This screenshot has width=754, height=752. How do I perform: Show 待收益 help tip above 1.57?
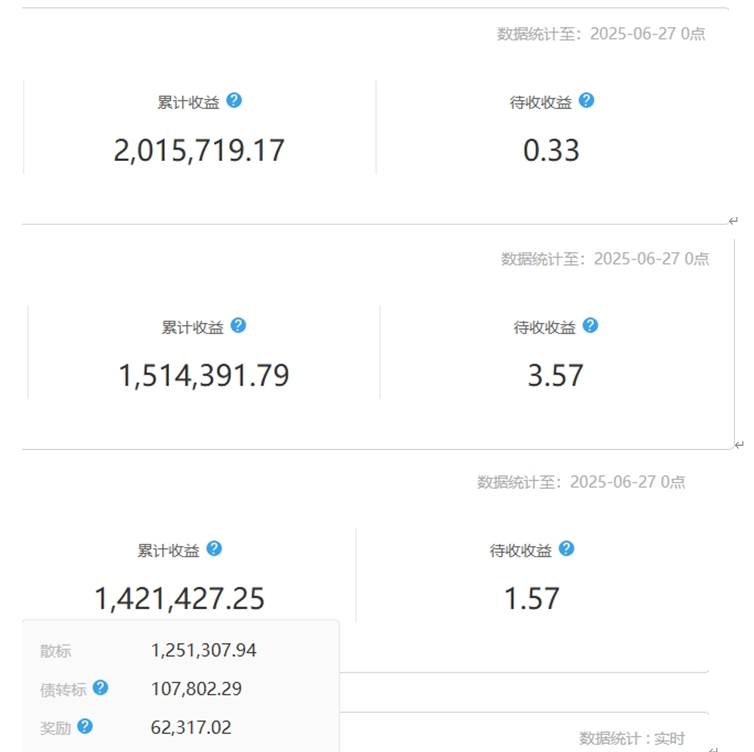[x=566, y=548]
